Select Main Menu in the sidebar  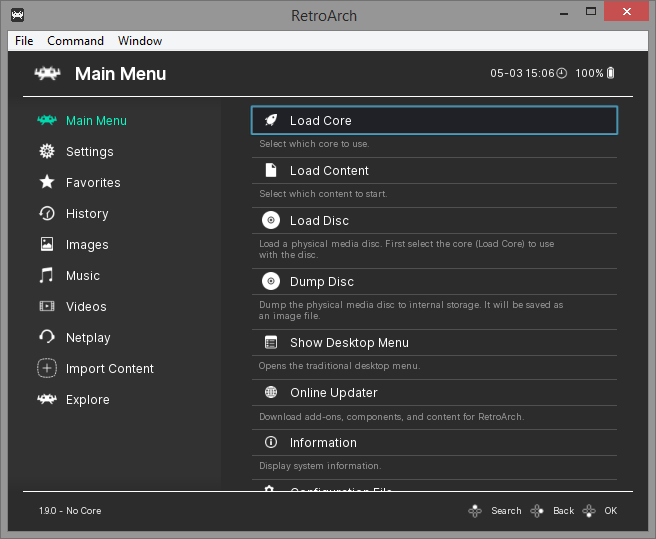[x=96, y=121]
